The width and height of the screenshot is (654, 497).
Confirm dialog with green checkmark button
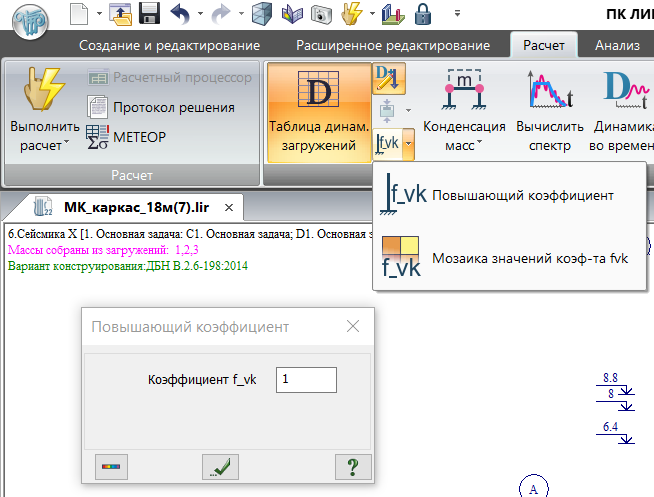220,466
